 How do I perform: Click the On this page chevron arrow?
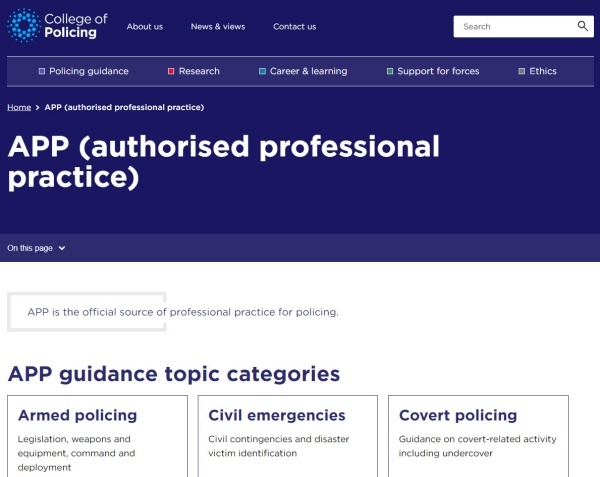pyautogui.click(x=62, y=248)
